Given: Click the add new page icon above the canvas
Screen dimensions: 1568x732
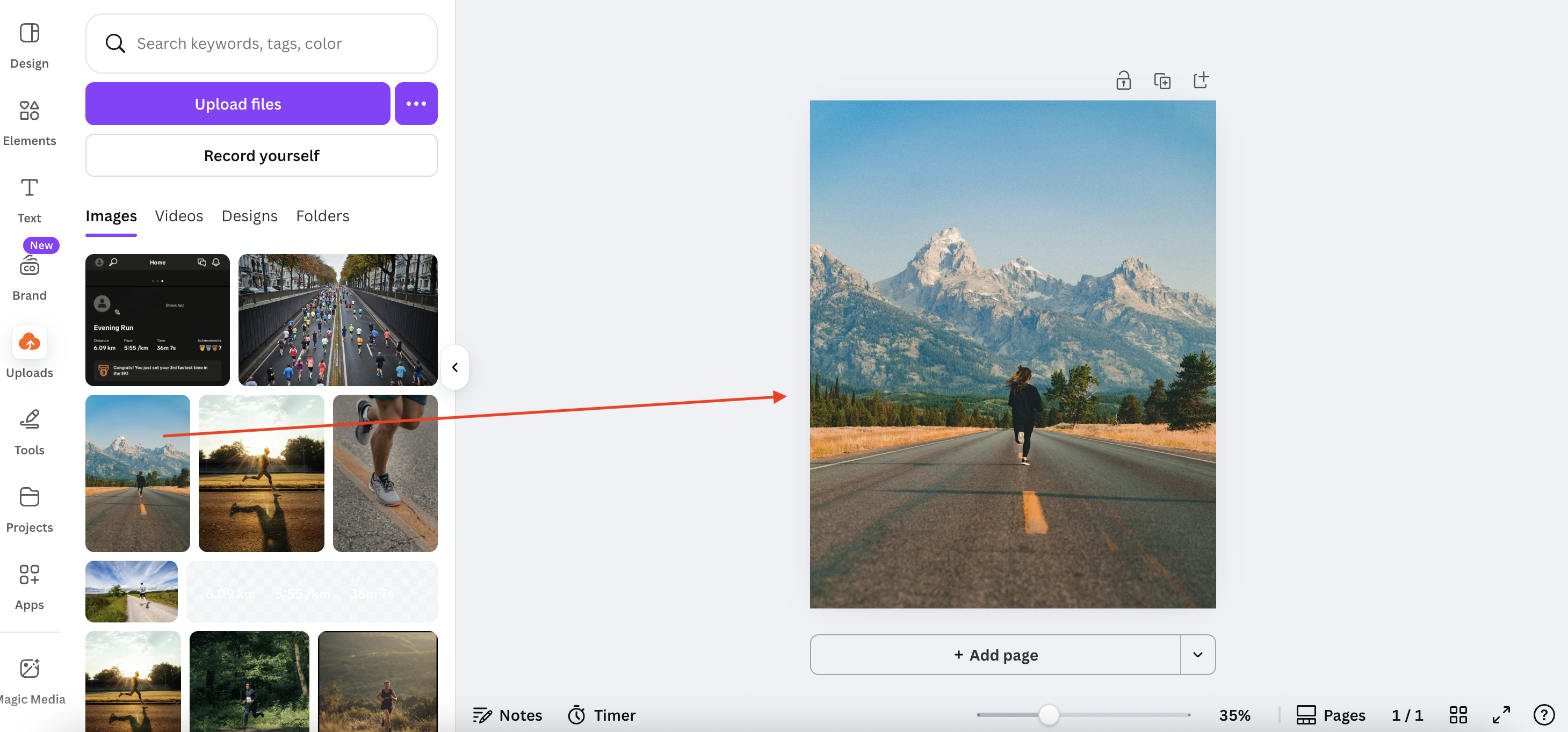Looking at the screenshot, I should pos(1201,81).
